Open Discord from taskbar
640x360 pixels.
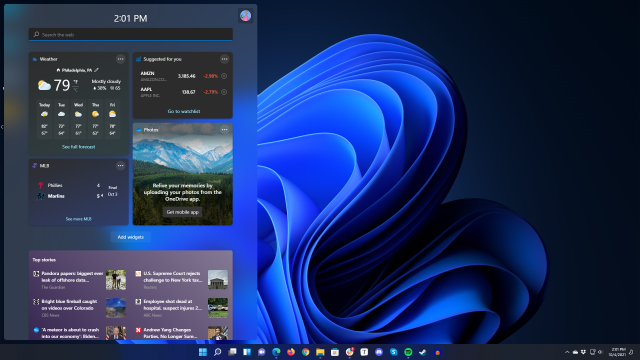pyautogui.click(x=379, y=352)
